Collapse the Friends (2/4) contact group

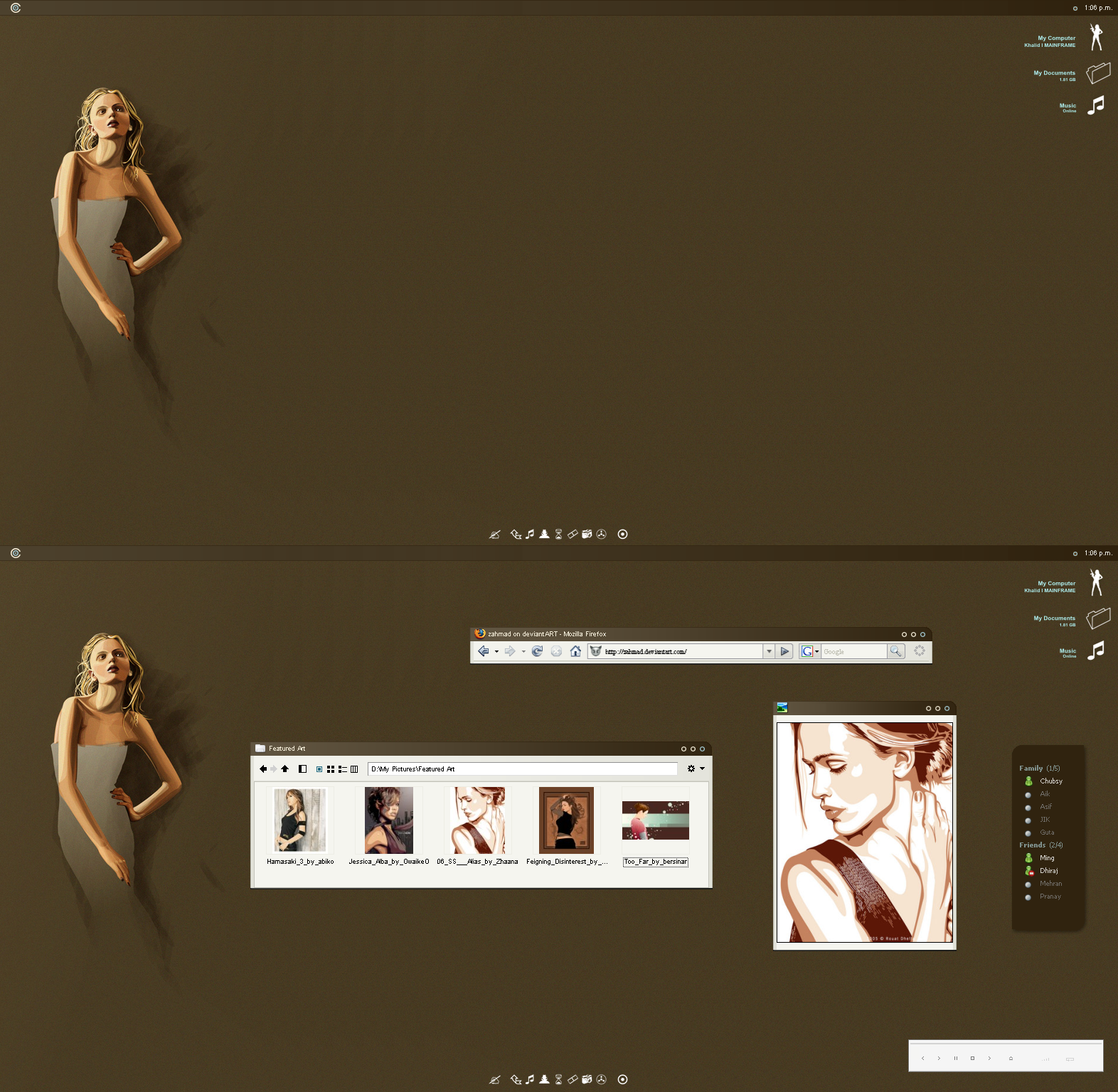(1040, 845)
